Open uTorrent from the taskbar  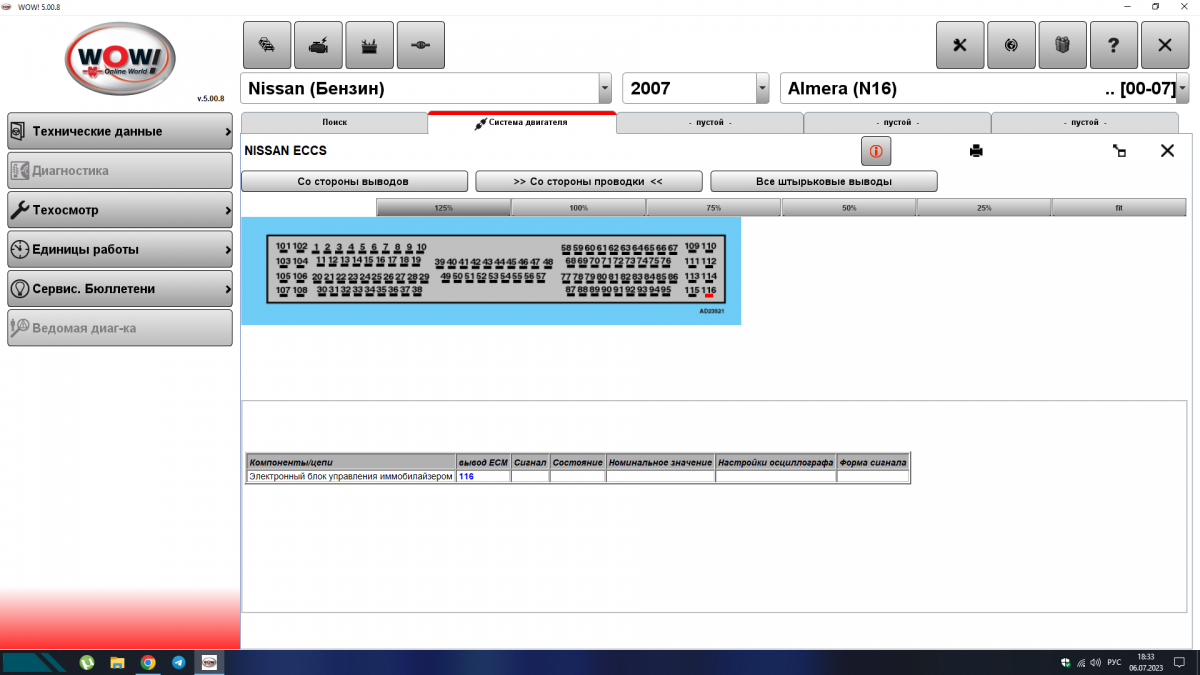87,662
